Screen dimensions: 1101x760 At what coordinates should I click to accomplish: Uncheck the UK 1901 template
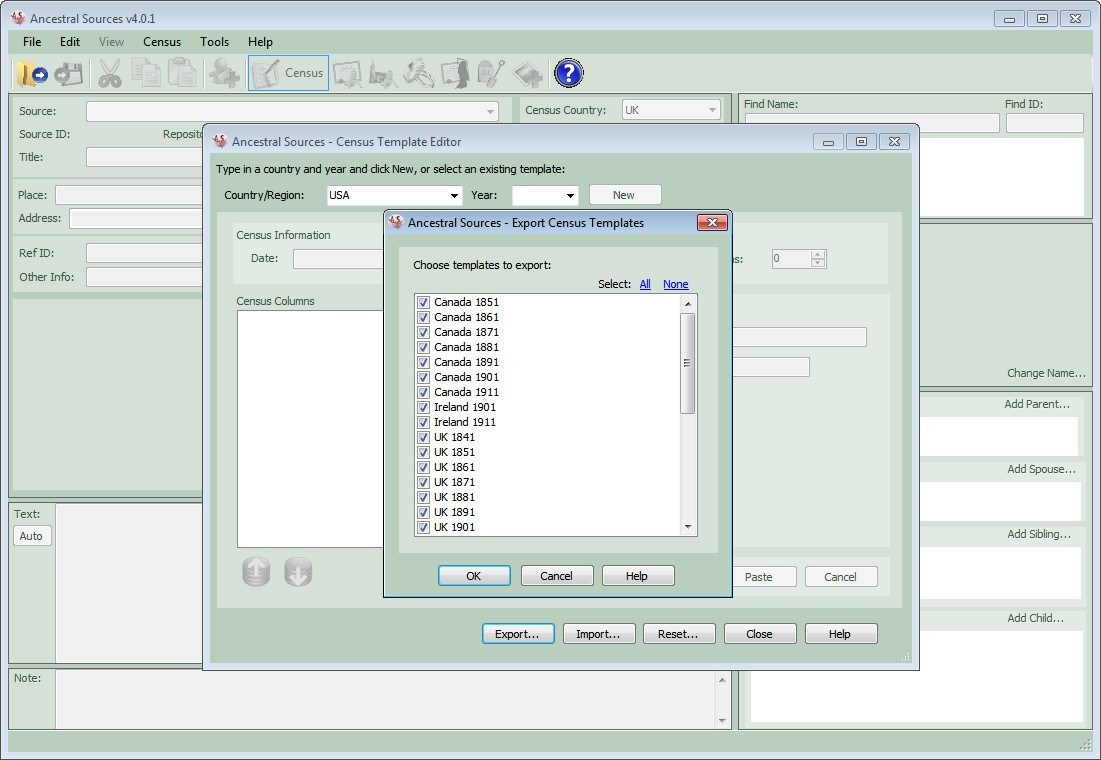tap(423, 527)
